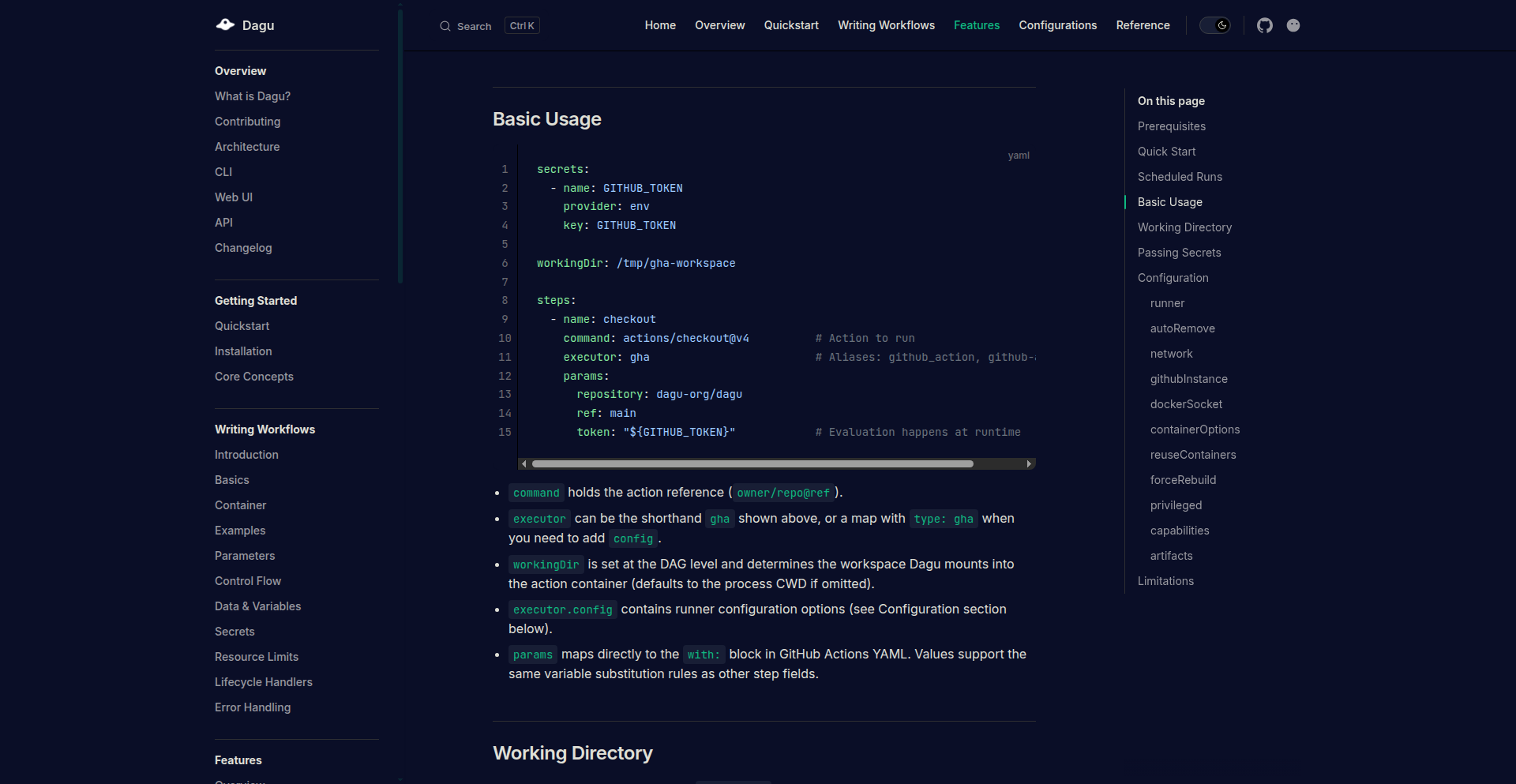Open the Configurations nav item

pos(1057,25)
